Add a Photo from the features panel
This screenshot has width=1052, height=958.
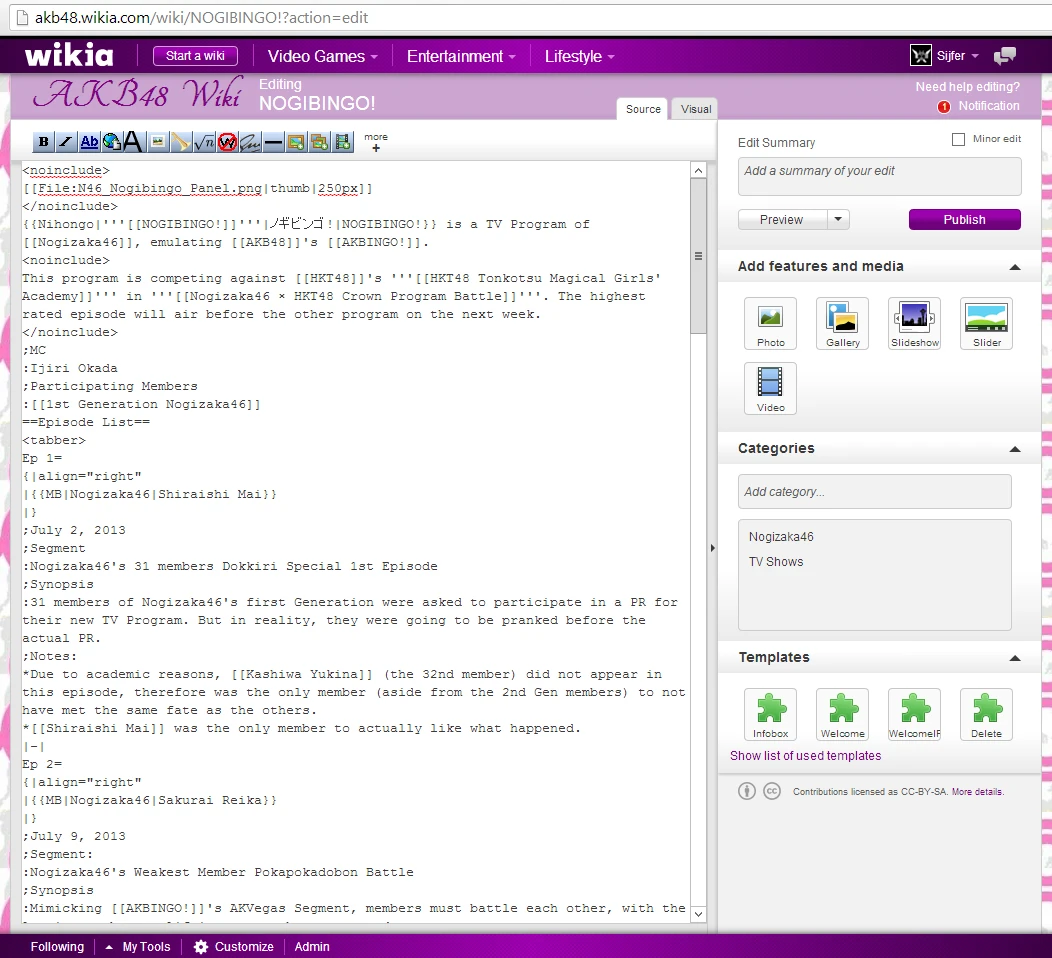(770, 323)
